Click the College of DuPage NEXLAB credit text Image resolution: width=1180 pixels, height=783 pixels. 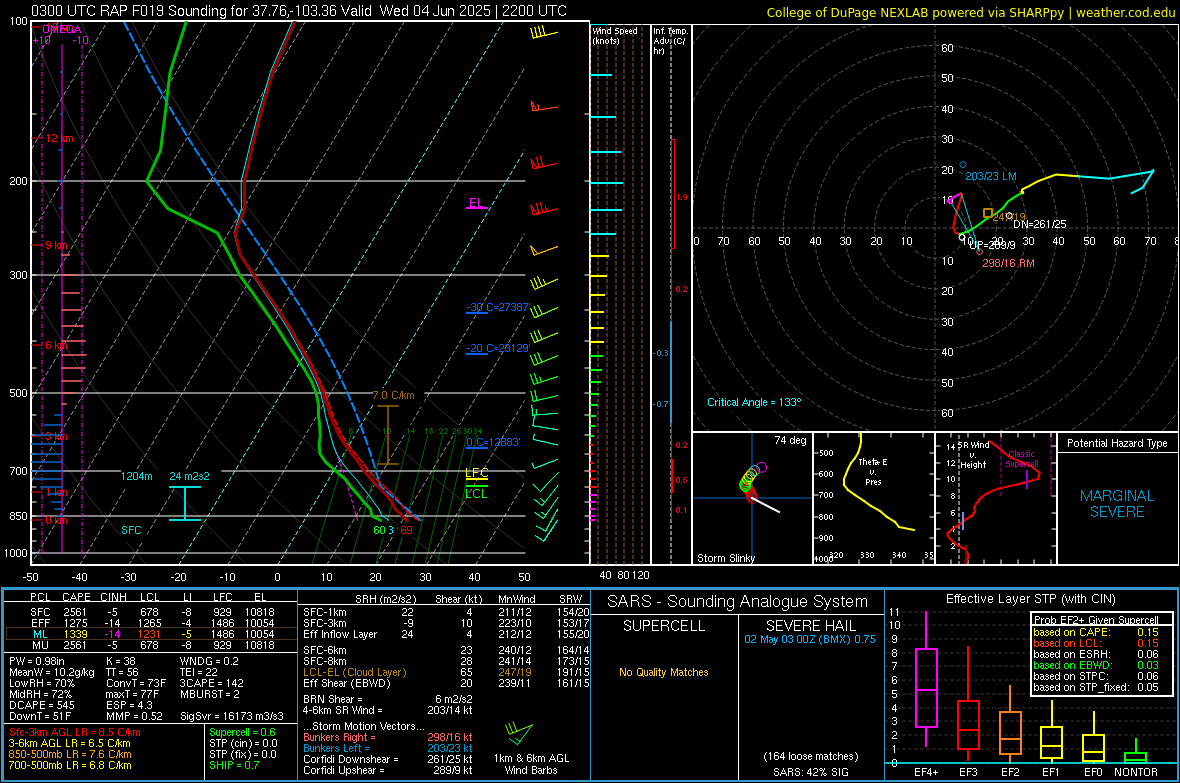pos(970,13)
